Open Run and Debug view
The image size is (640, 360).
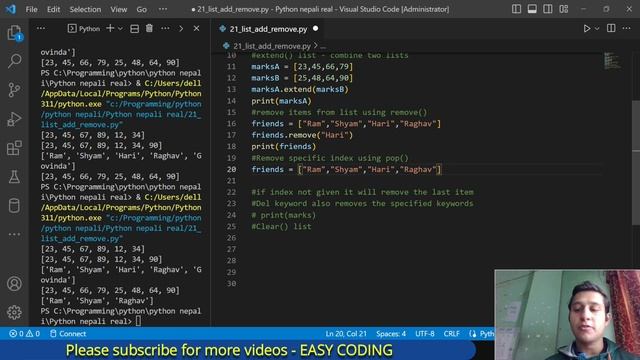pyautogui.click(x=14, y=119)
